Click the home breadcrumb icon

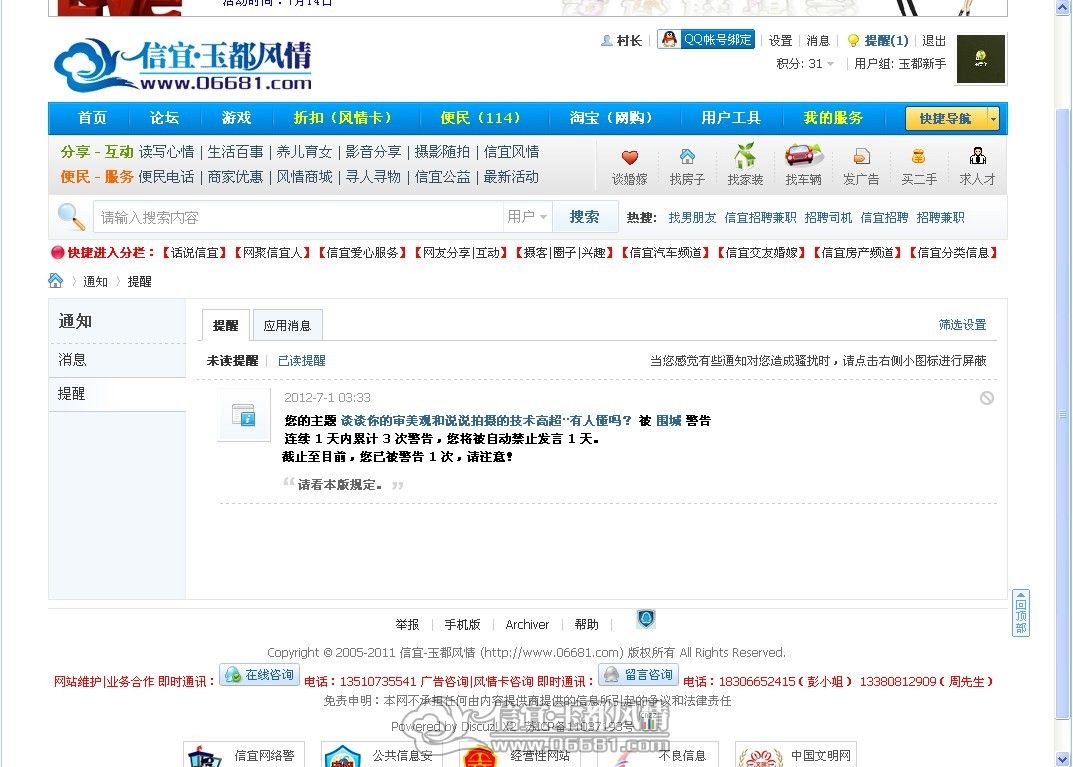click(55, 281)
